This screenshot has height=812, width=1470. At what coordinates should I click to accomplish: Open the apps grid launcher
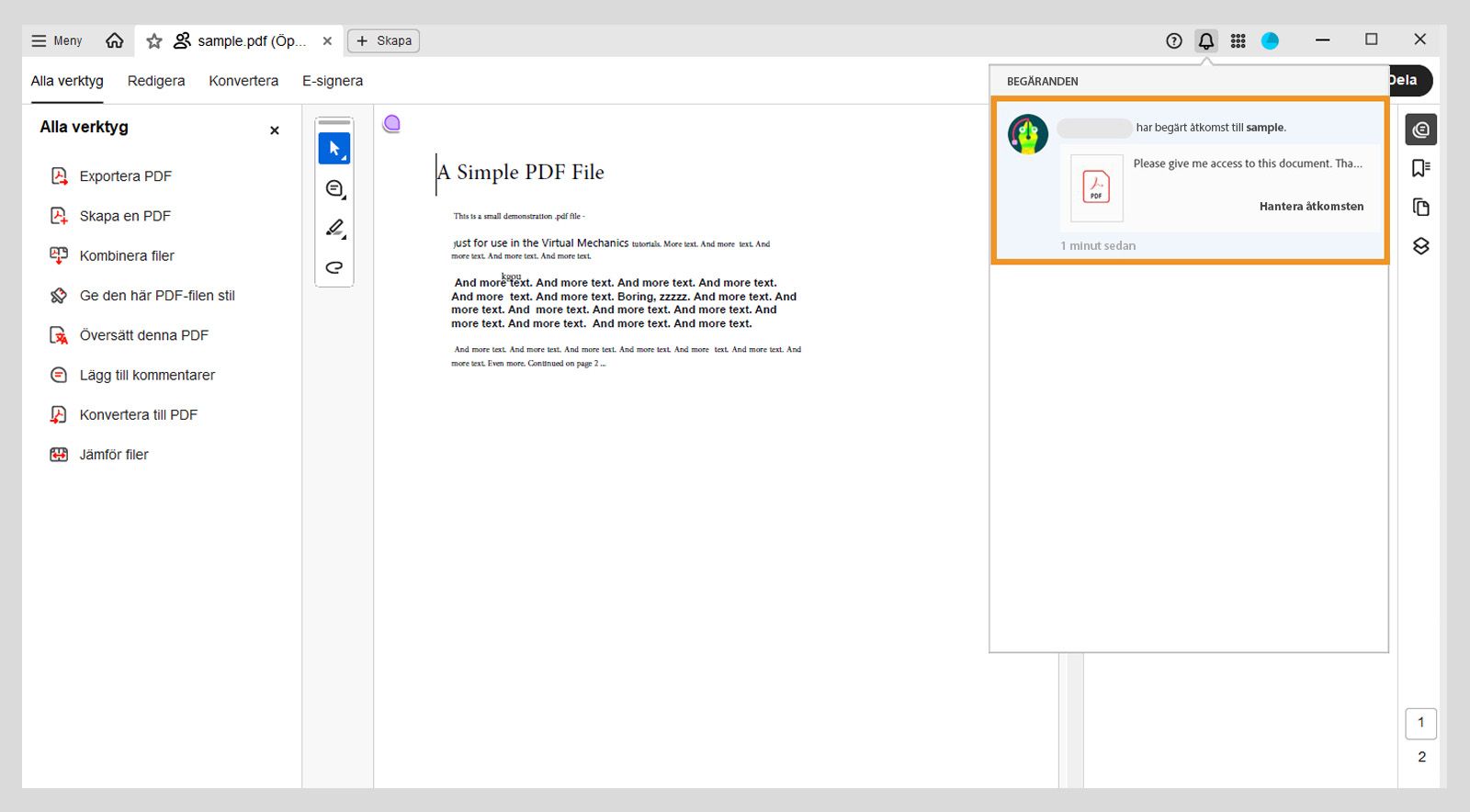tap(1238, 40)
